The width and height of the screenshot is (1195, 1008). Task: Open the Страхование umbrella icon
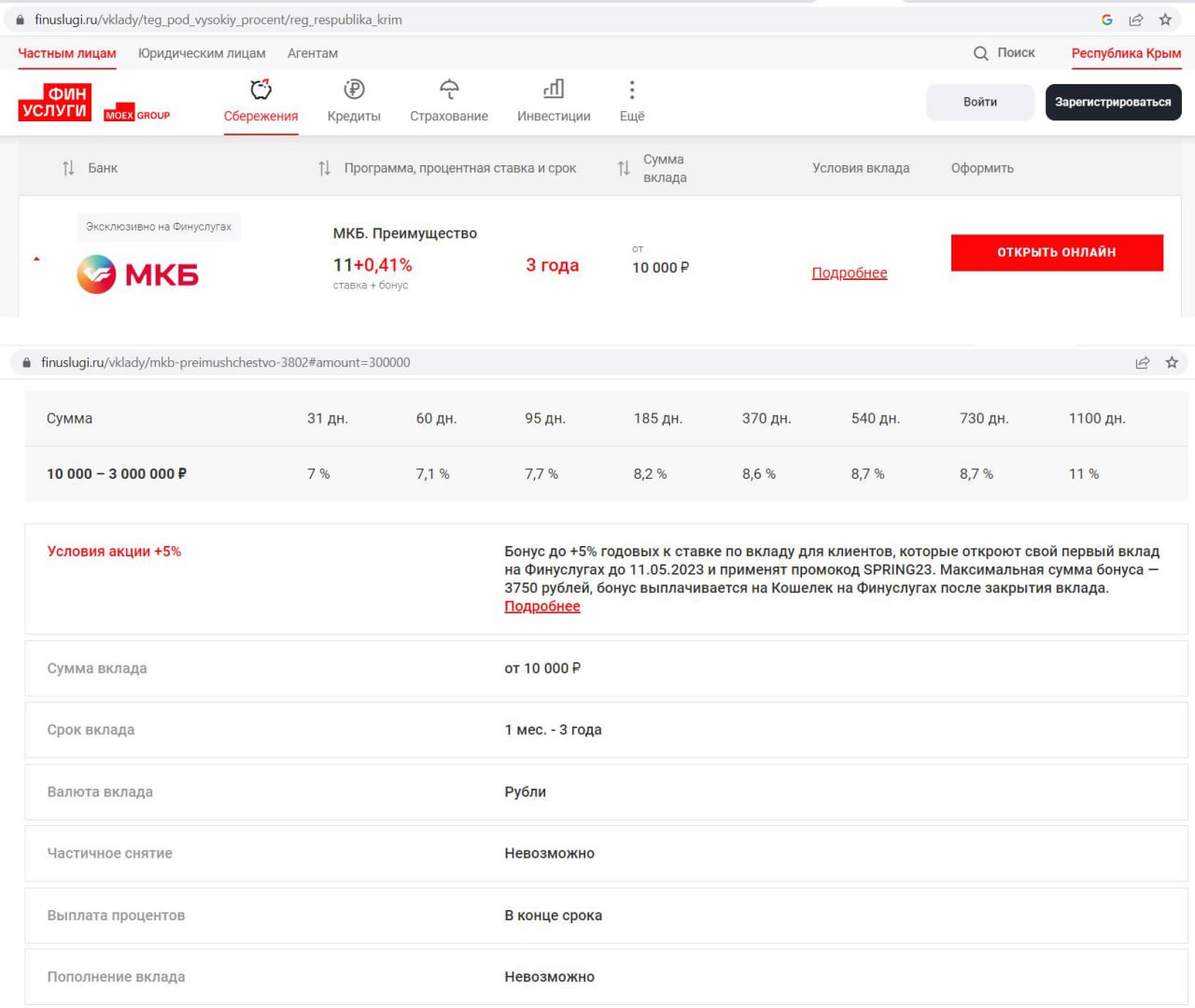tap(449, 90)
